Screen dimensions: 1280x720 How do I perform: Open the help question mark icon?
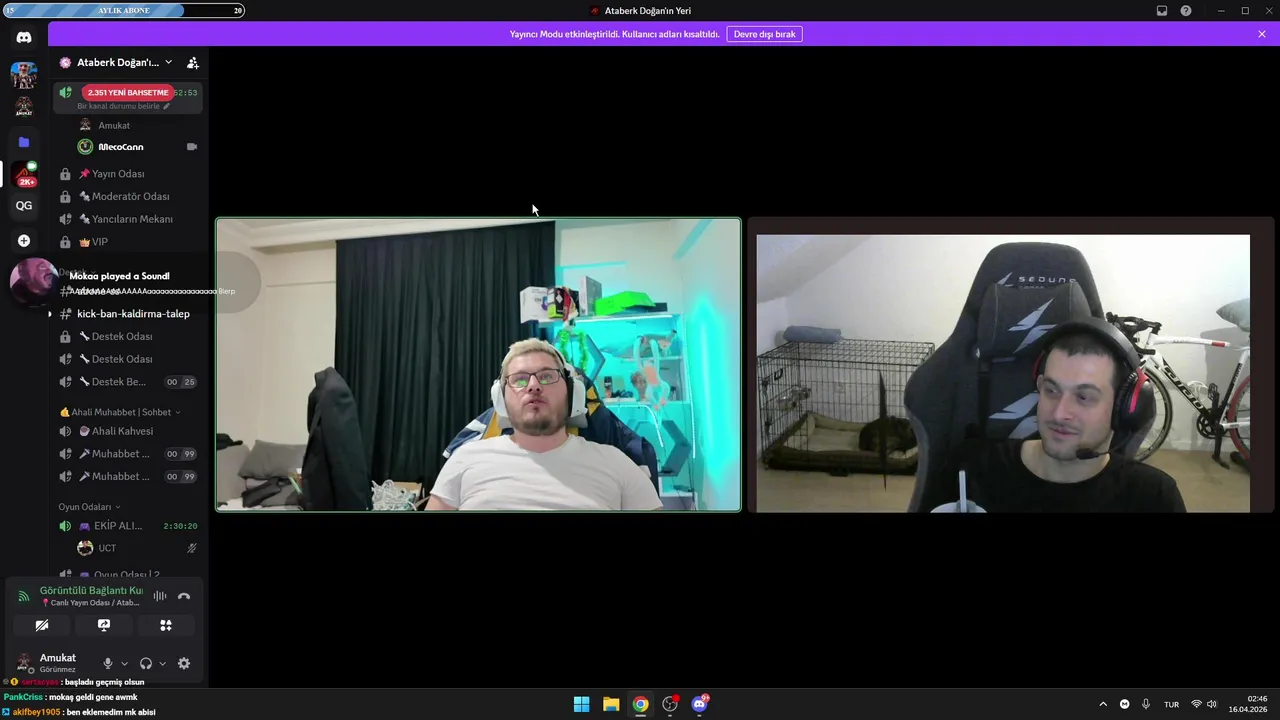(1186, 11)
